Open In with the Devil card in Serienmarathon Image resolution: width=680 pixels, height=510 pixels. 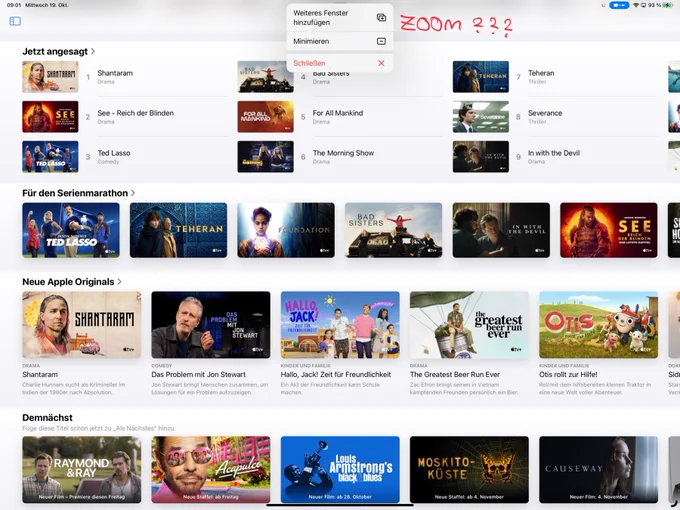tap(501, 230)
